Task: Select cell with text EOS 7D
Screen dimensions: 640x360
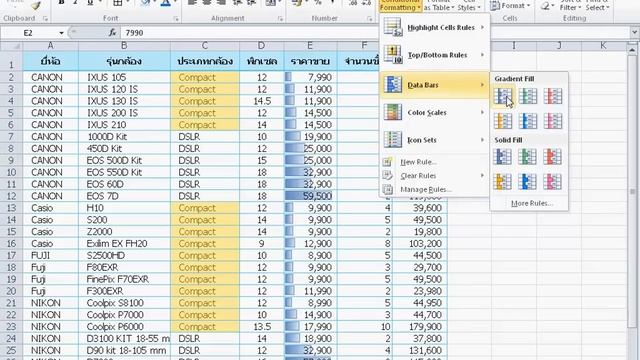Action: [124, 196]
